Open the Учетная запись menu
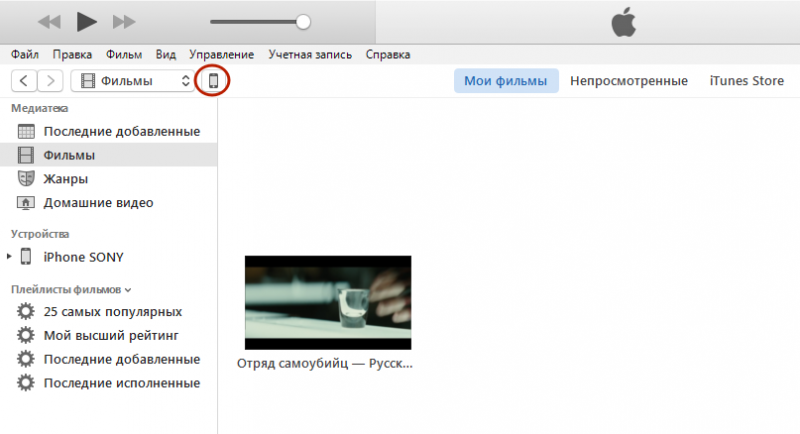Viewport: 800px width, 434px height. pos(310,55)
